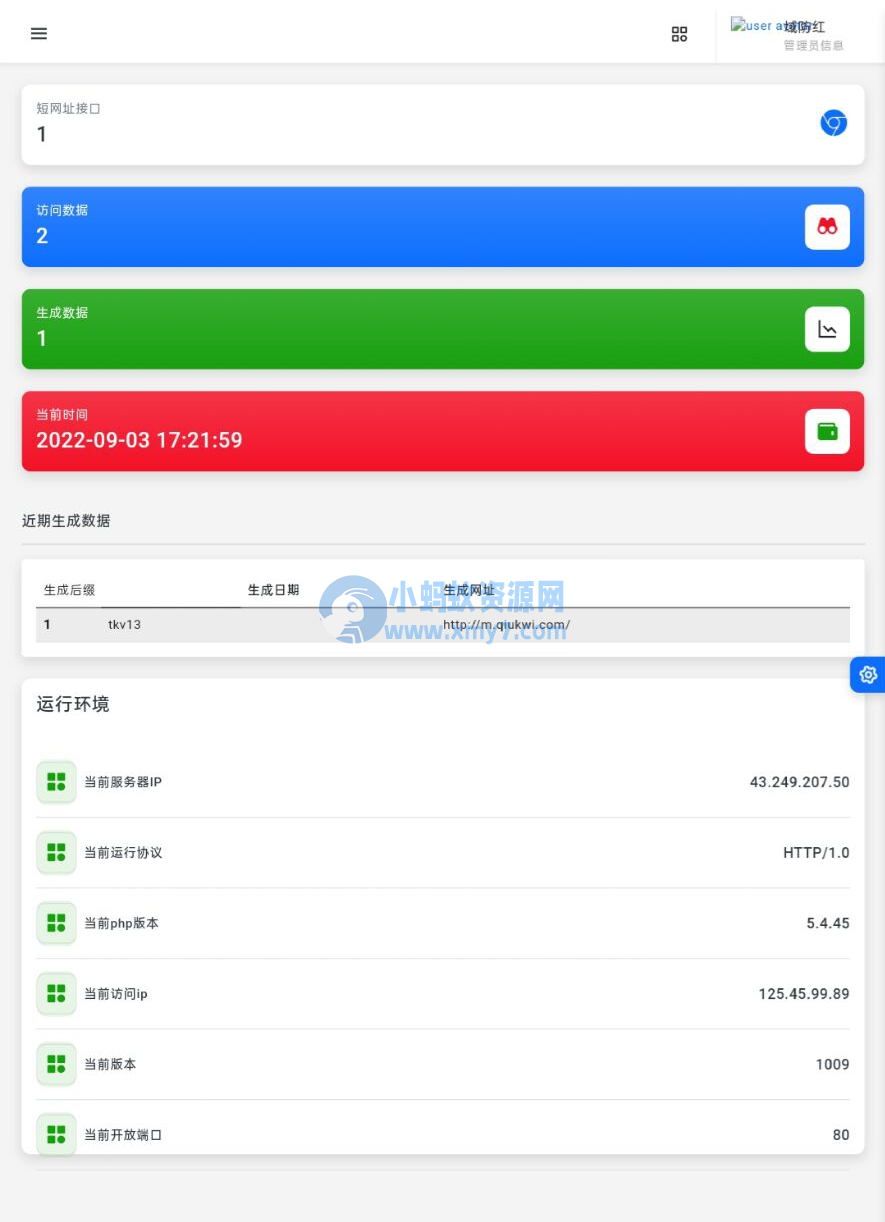Click the calendar icon on the 当前时间 card

coord(827,430)
